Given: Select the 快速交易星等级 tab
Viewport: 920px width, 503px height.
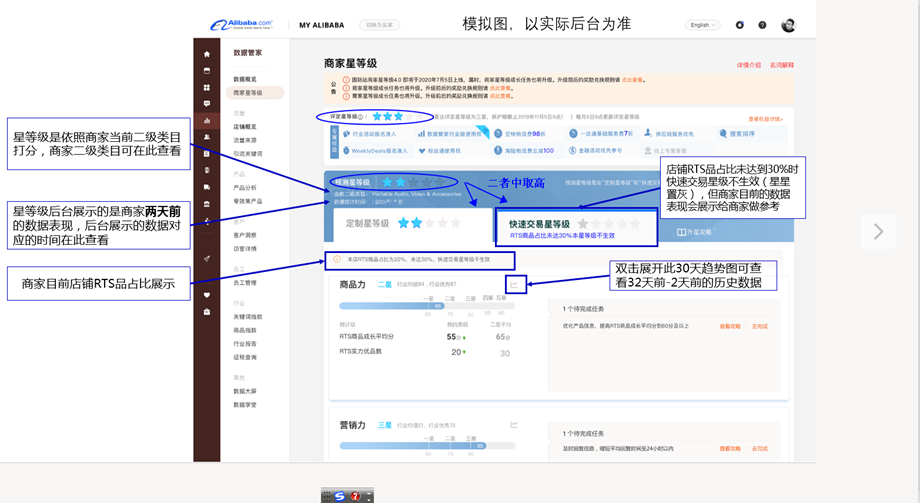Looking at the screenshot, I should pyautogui.click(x=575, y=226).
